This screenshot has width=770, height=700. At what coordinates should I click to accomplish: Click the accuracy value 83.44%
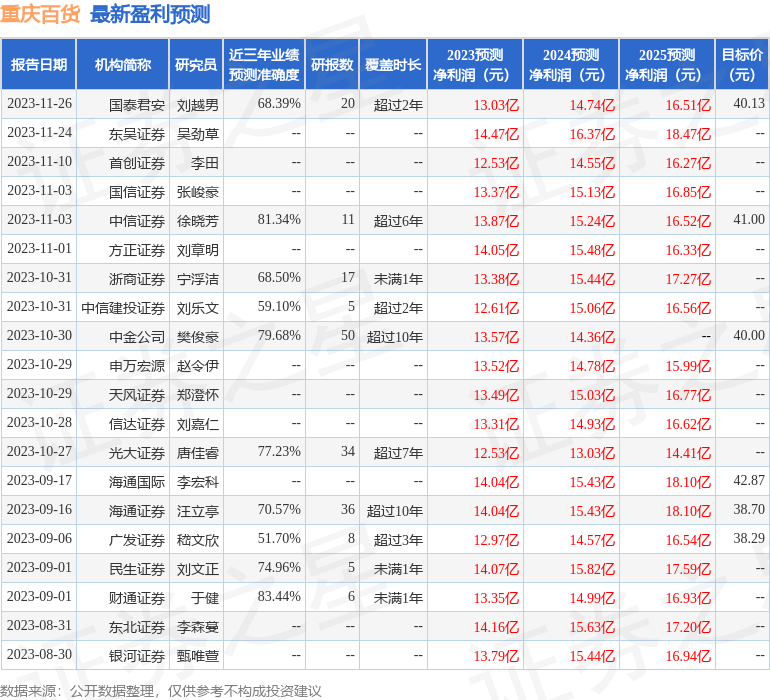tap(279, 596)
